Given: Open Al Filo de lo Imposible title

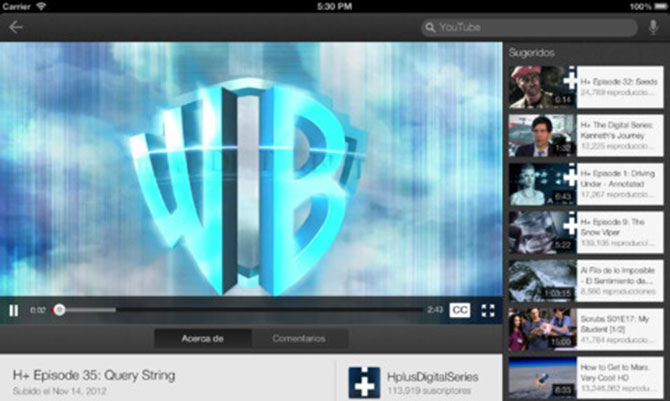Looking at the screenshot, I should click(617, 275).
